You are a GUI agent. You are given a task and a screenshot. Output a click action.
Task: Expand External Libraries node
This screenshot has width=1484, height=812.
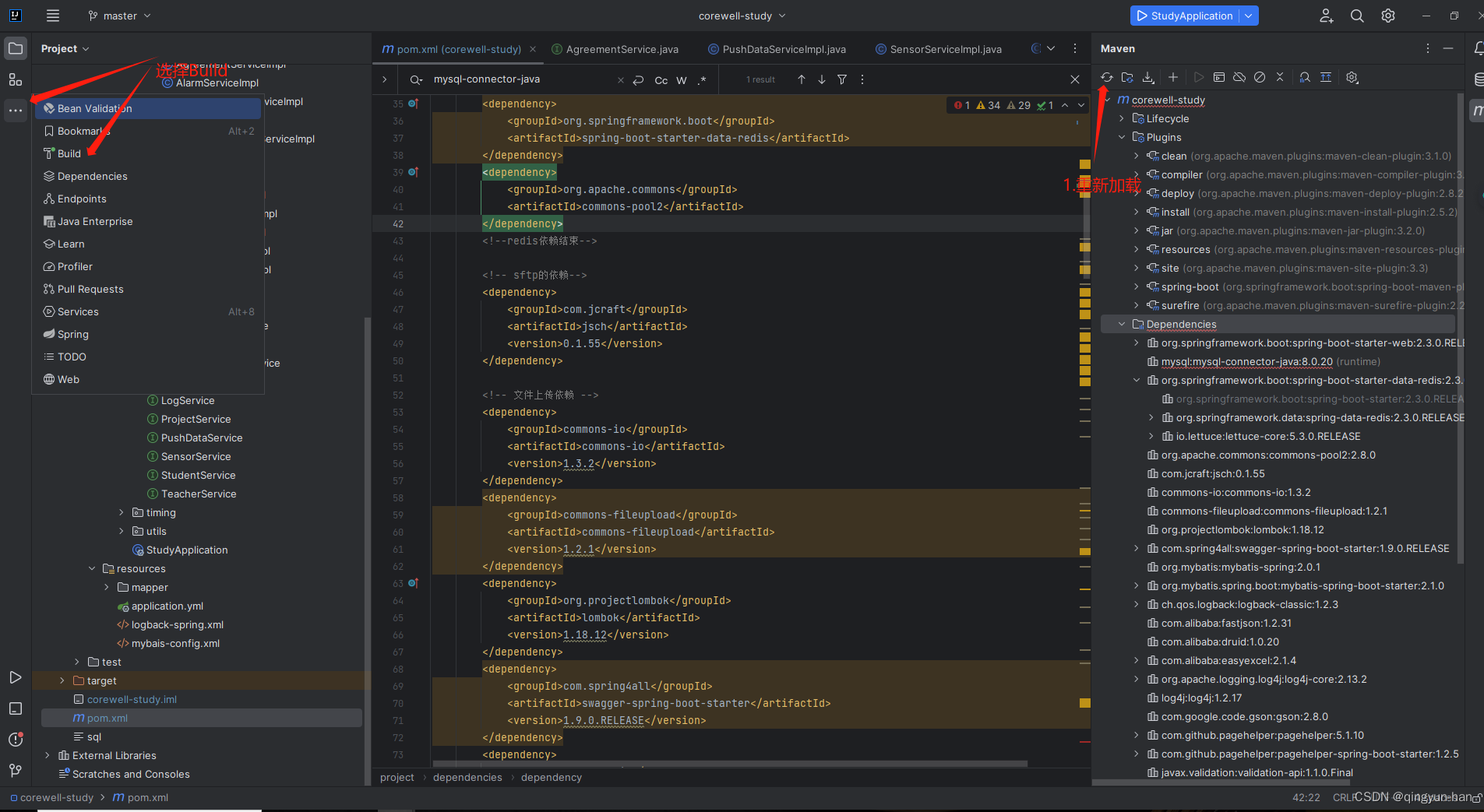point(48,755)
